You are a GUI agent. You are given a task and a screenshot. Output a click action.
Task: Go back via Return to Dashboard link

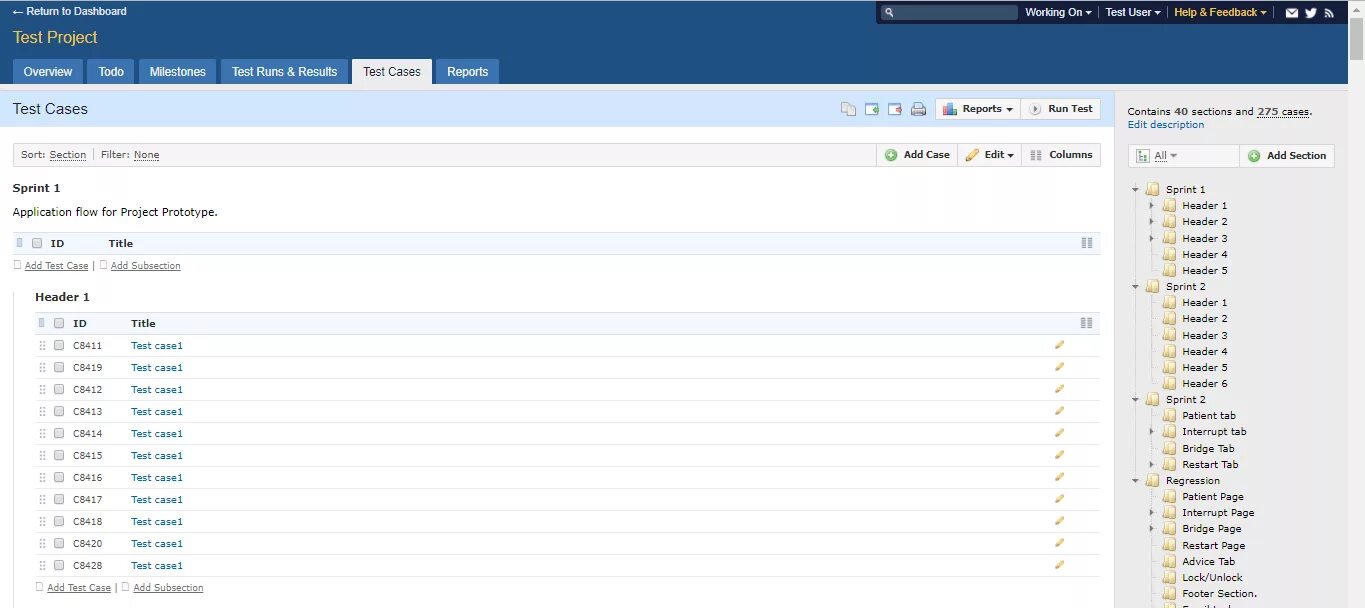(x=69, y=12)
